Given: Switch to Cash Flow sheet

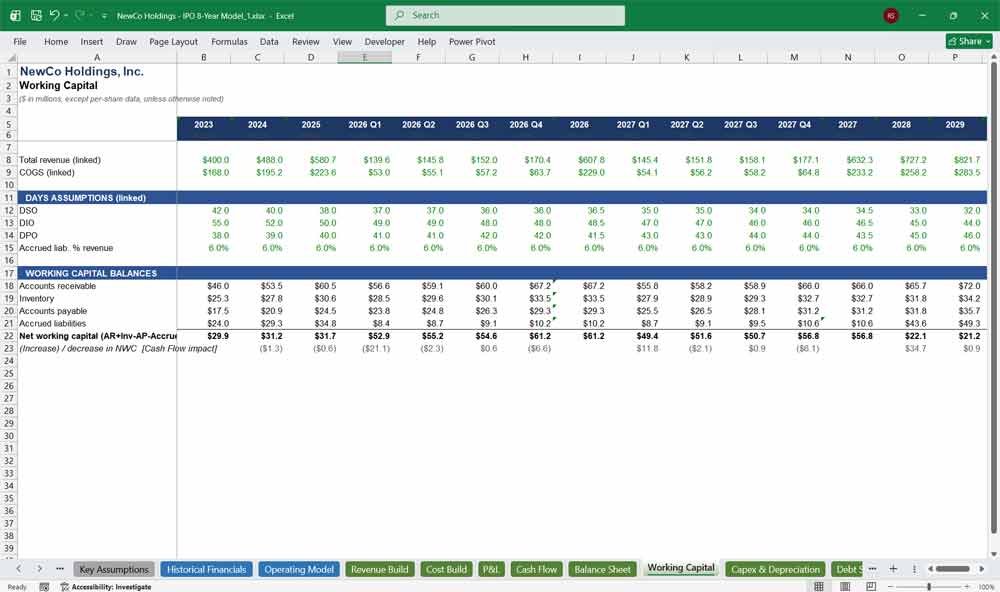Looking at the screenshot, I should (x=536, y=569).
